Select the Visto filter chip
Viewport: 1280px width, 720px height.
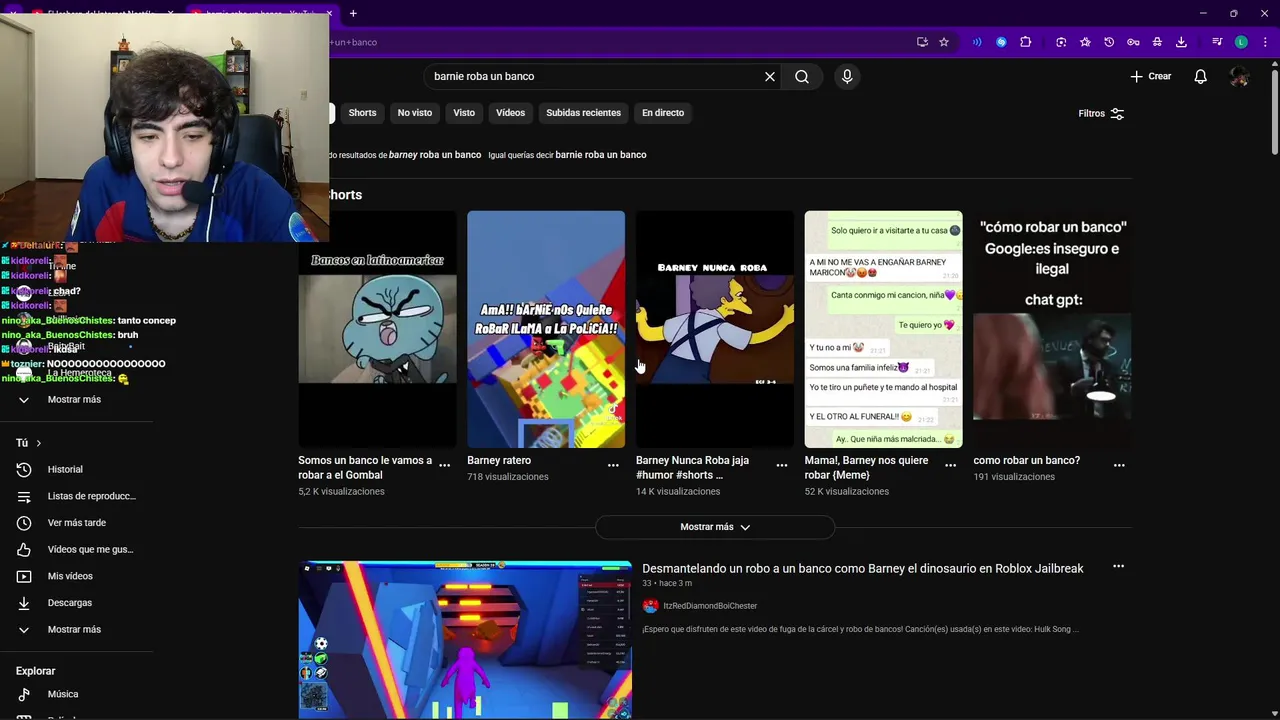(464, 113)
